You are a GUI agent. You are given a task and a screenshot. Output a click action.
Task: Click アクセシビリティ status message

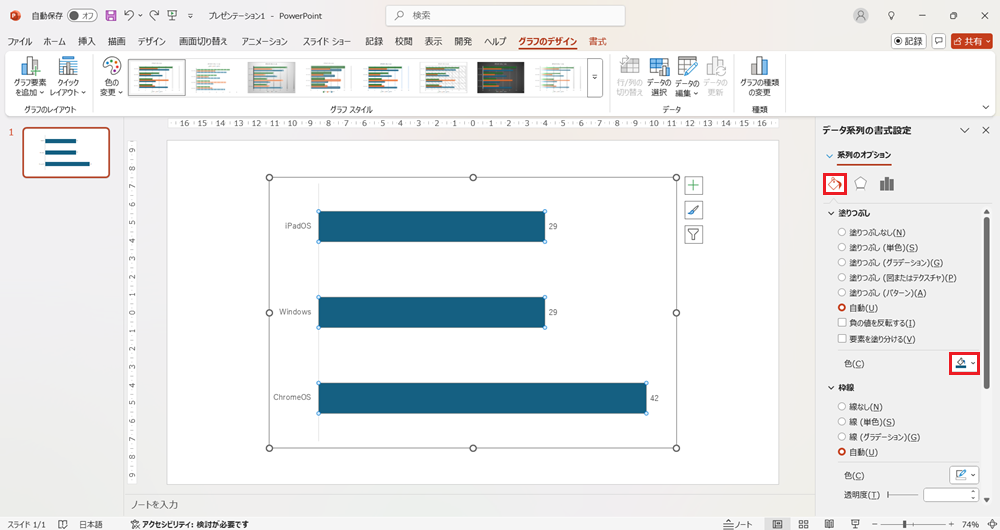point(189,524)
